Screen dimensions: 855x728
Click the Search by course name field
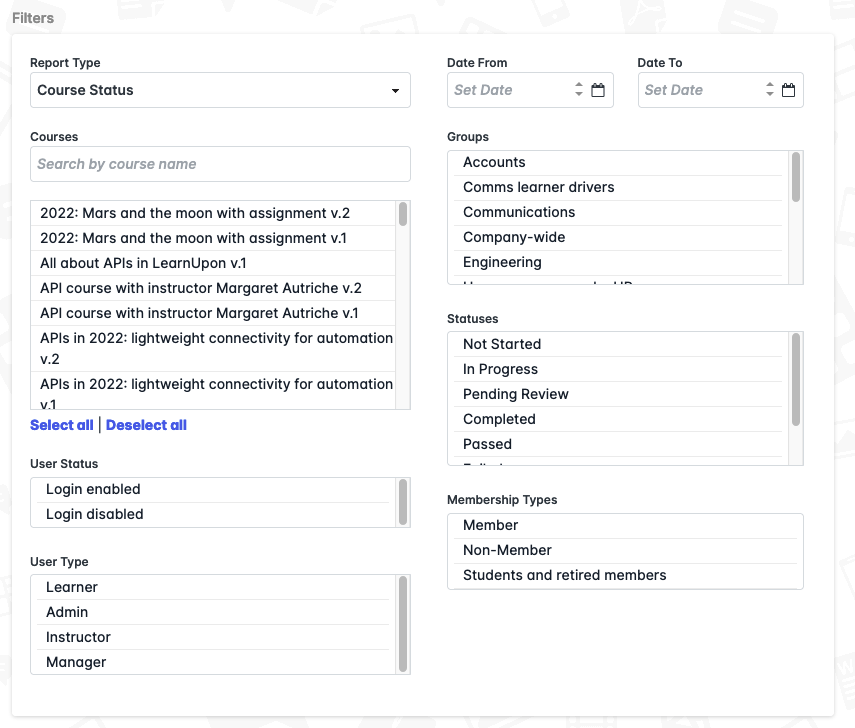click(220, 164)
